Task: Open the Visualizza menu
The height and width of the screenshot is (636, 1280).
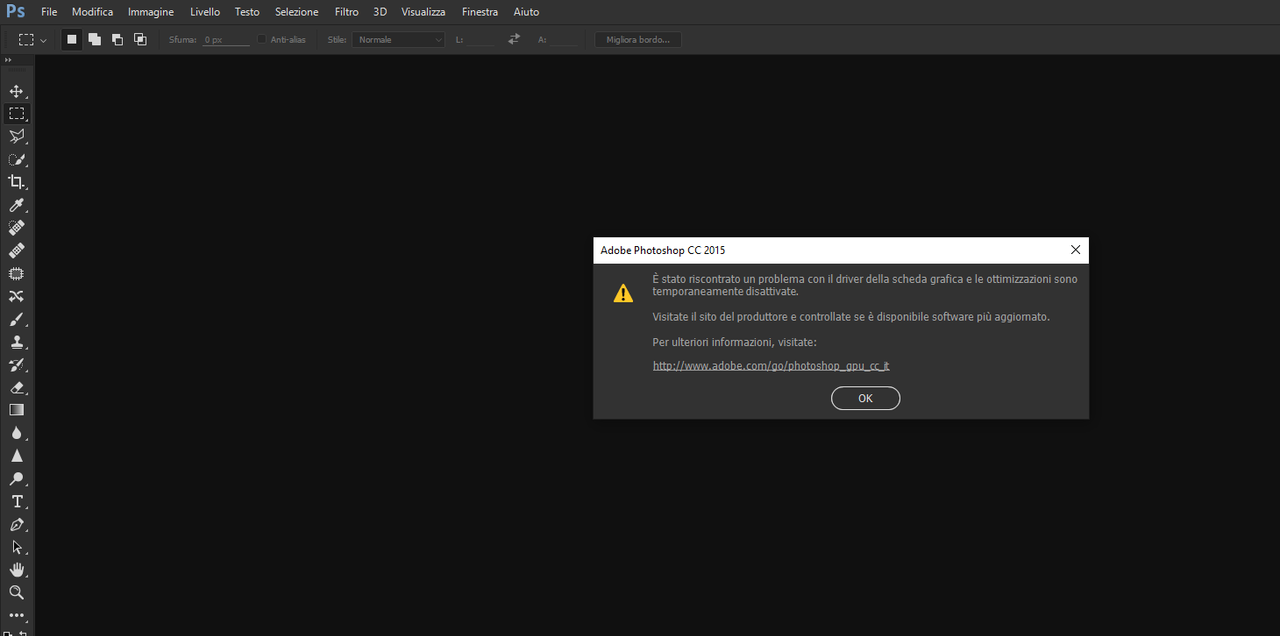Action: [424, 12]
